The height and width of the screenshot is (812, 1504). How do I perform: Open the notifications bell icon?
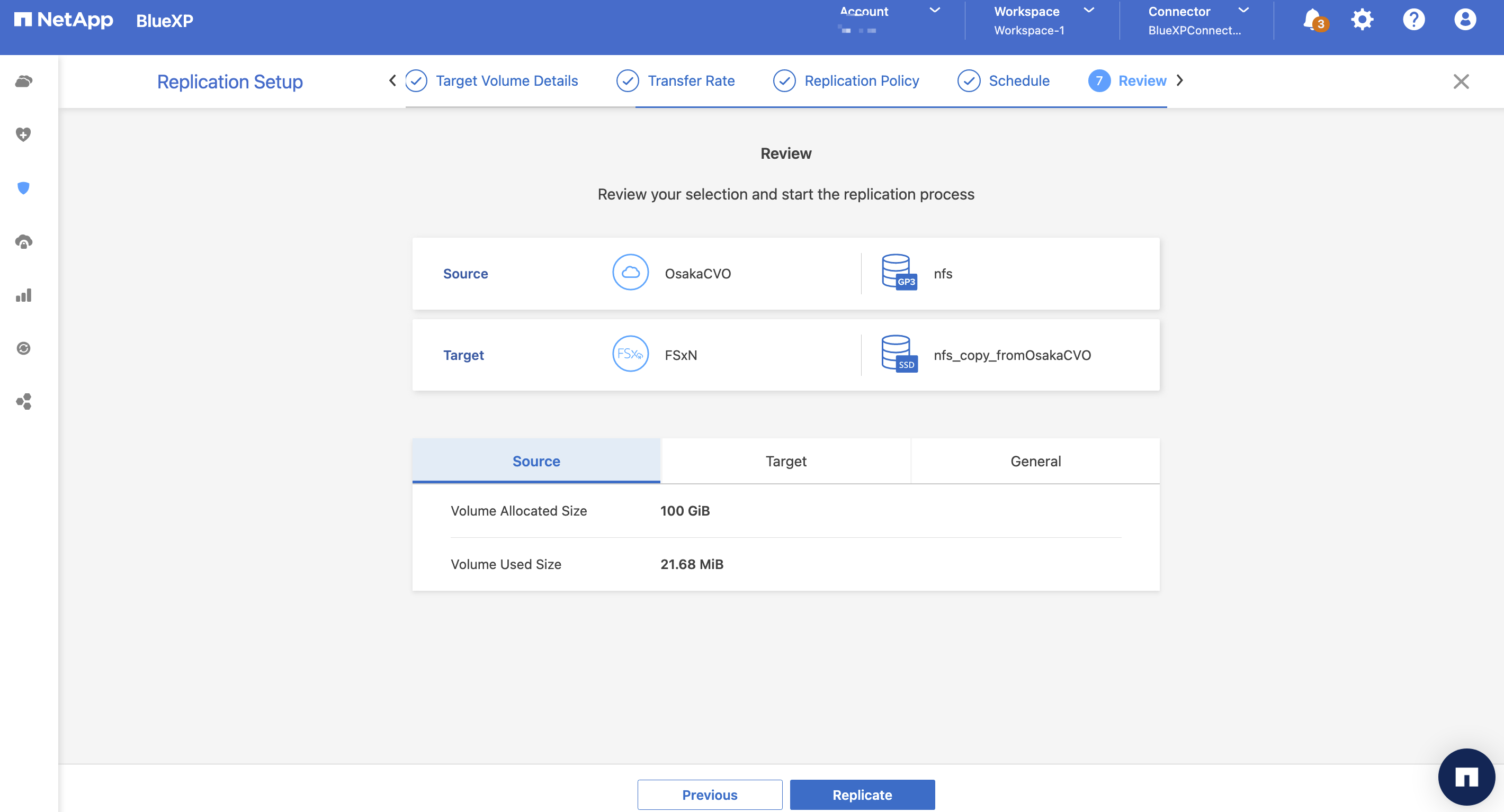1313,19
